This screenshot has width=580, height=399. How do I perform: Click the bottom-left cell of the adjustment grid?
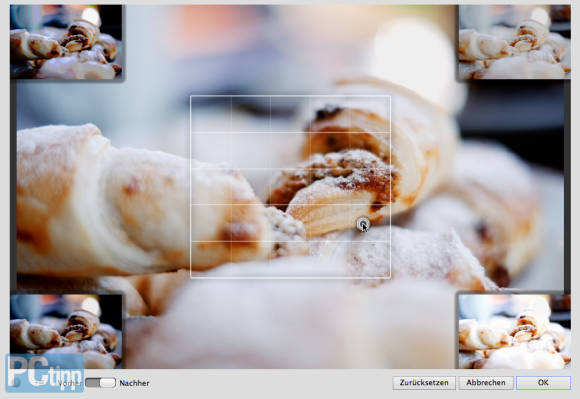point(210,259)
